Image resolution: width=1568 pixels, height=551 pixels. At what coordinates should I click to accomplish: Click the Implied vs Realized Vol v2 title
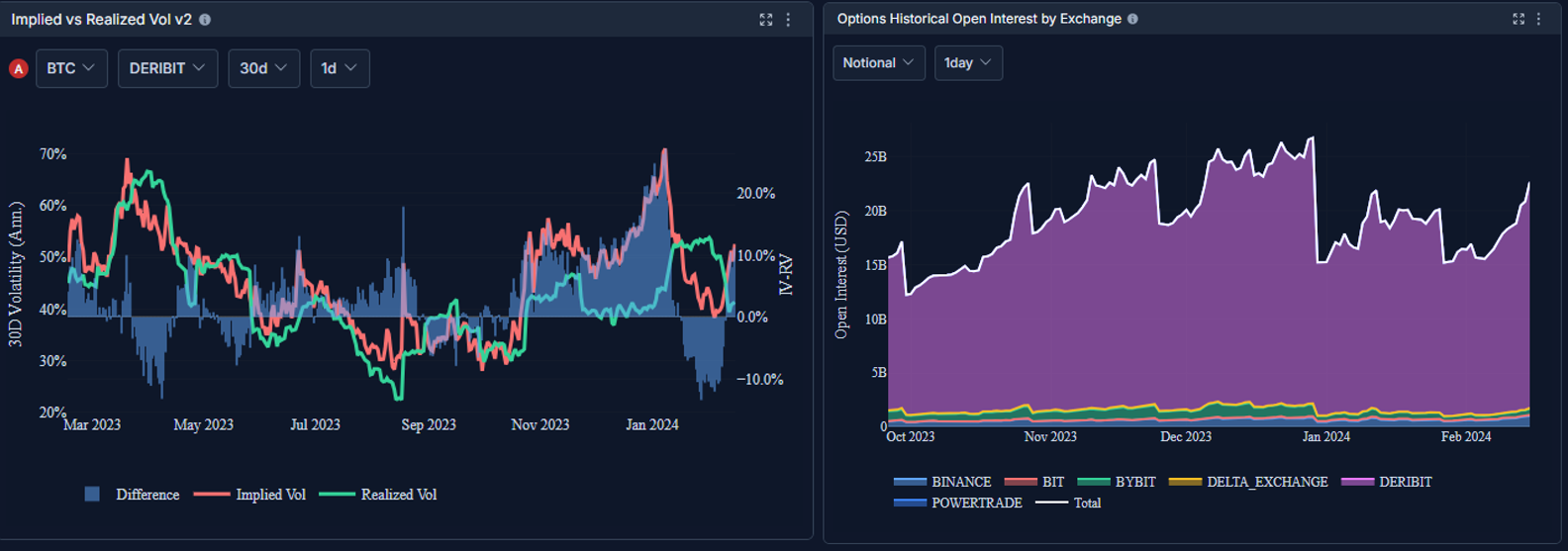(x=101, y=20)
